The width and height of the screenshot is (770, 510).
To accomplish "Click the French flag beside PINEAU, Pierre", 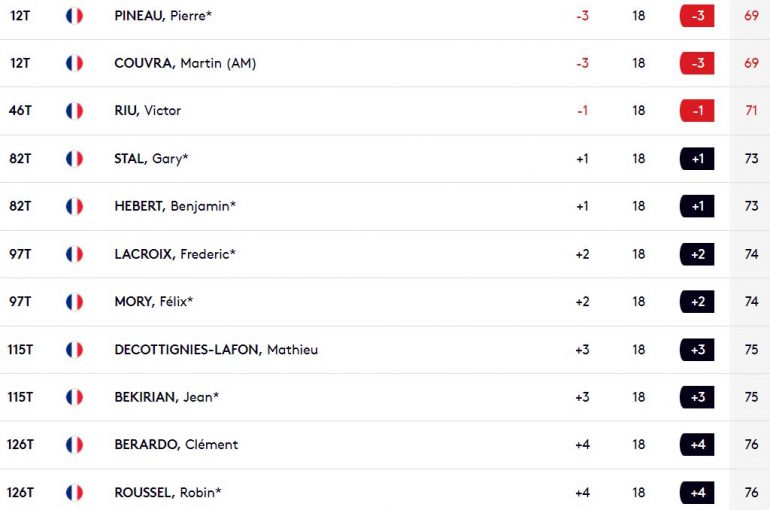I will pyautogui.click(x=74, y=16).
